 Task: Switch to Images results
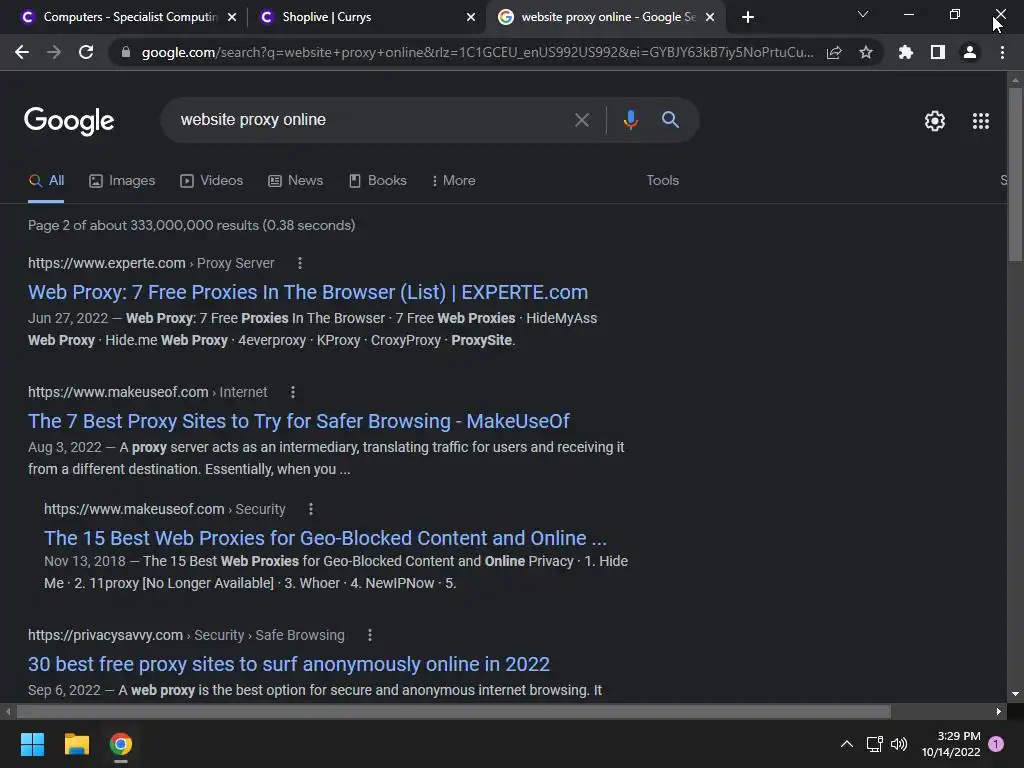(x=122, y=180)
